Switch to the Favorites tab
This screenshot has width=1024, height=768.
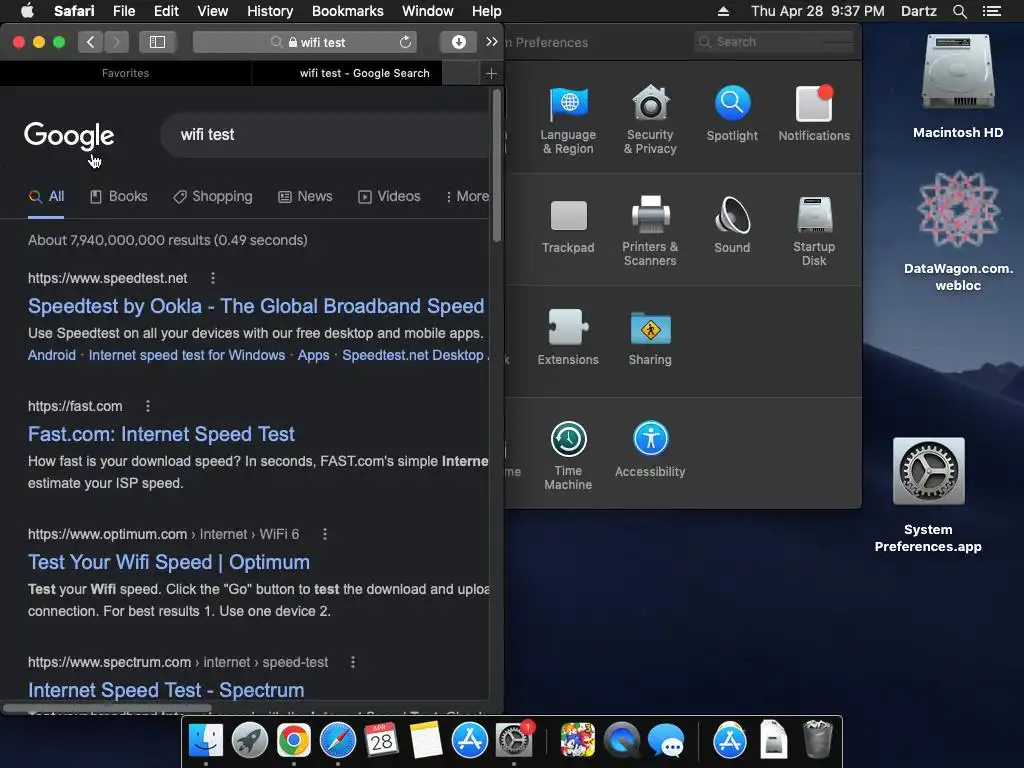tap(125, 73)
